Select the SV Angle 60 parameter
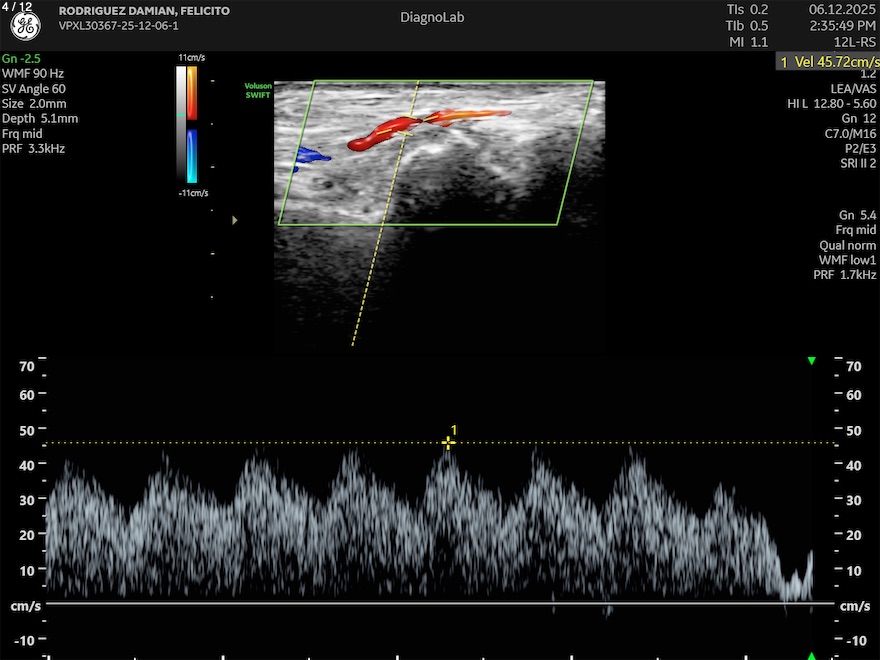 (33, 88)
